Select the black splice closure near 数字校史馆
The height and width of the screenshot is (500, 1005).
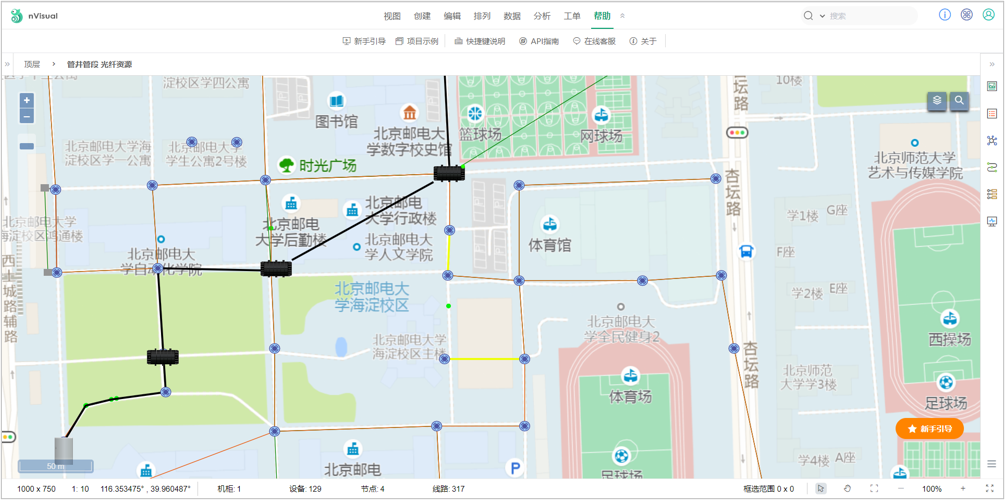449,173
